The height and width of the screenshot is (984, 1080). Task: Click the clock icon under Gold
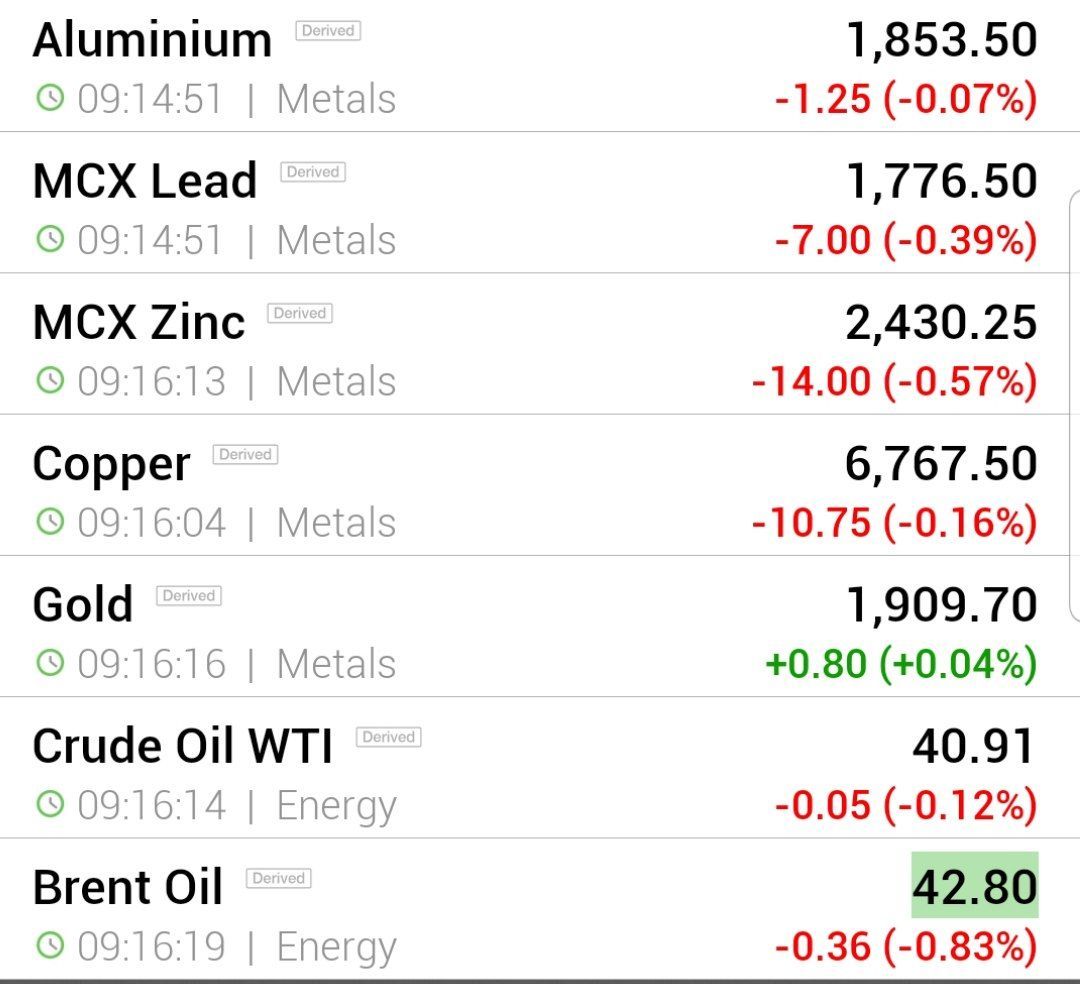point(50,662)
